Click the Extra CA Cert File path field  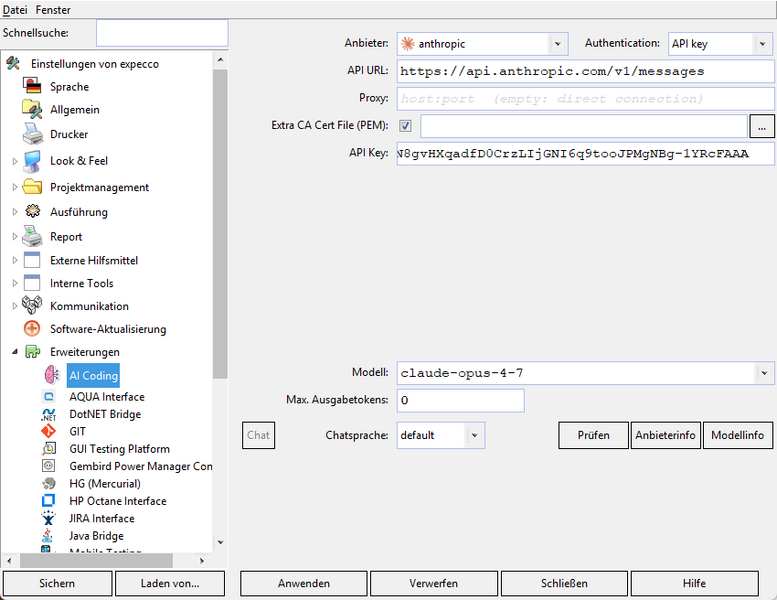(584, 126)
